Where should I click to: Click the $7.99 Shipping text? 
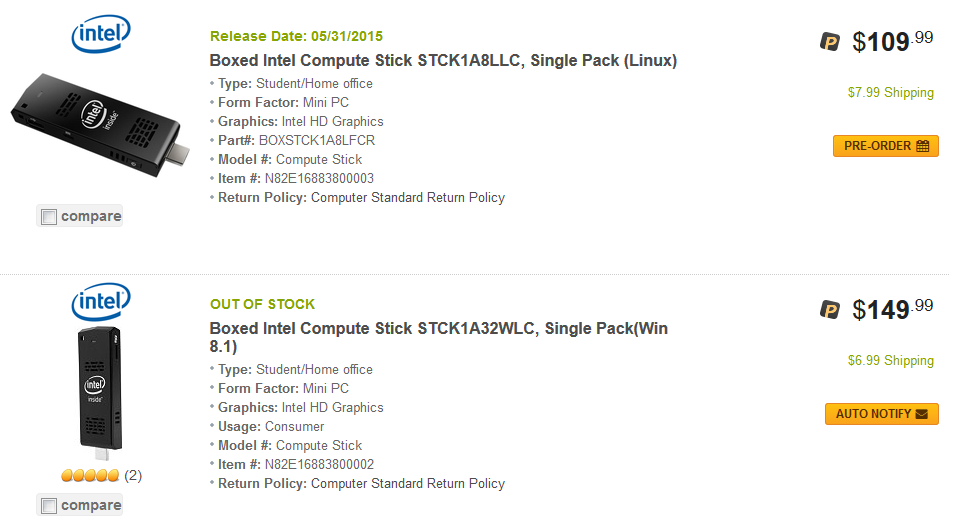[890, 93]
